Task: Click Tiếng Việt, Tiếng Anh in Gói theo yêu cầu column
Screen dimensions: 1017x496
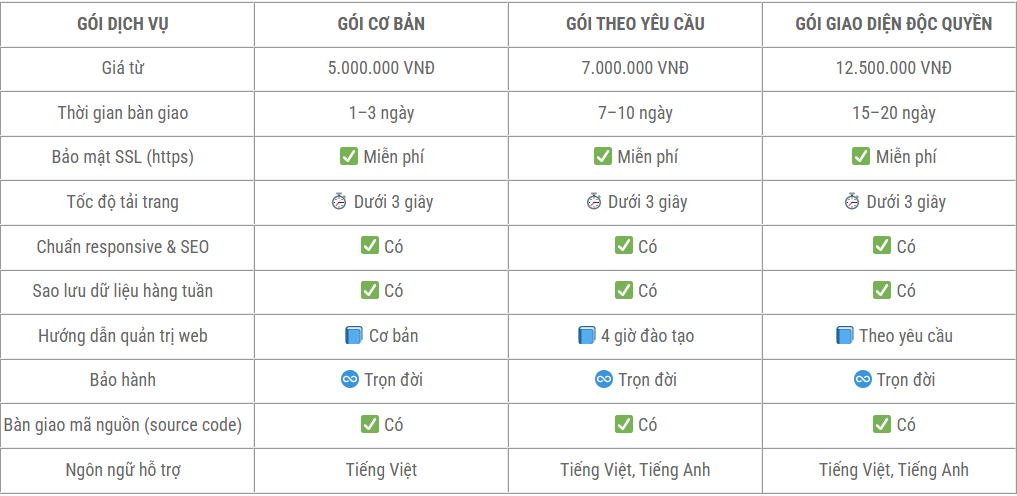Action: [x=635, y=469]
